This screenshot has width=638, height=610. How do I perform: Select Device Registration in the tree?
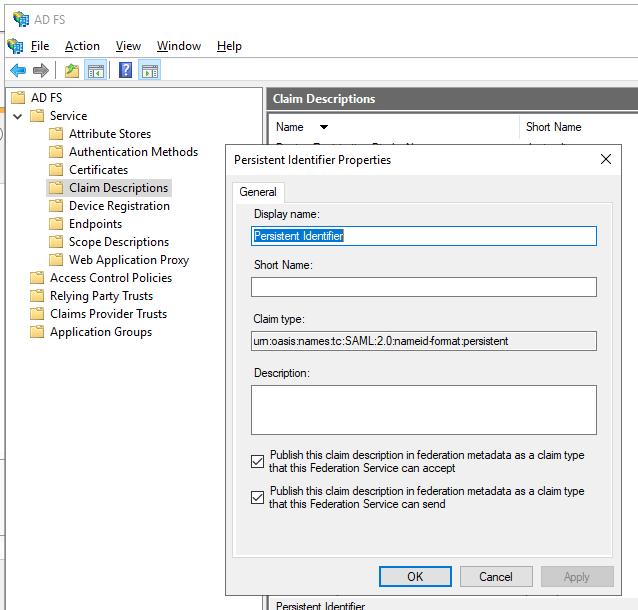coord(119,206)
